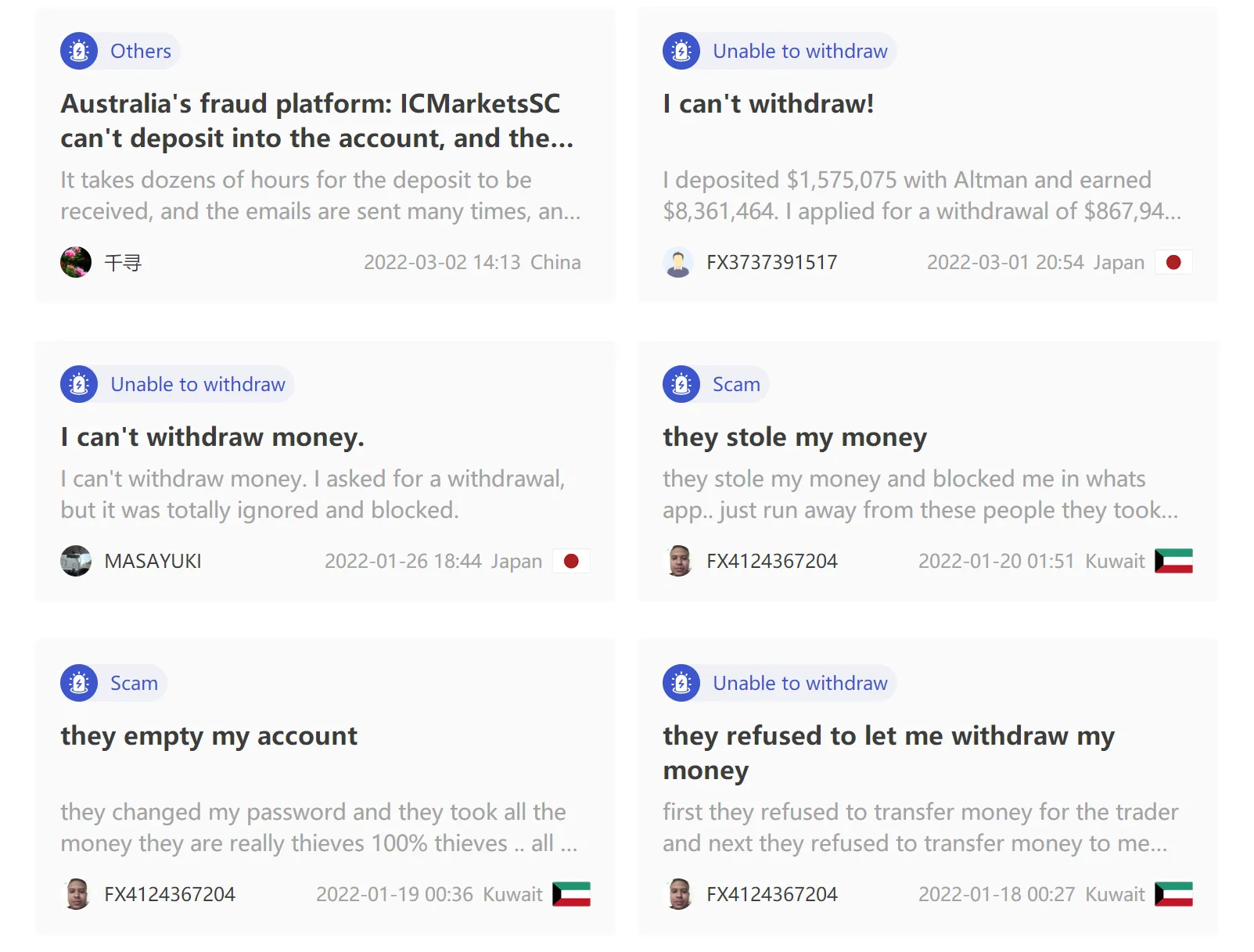Click the alert icon beside the Others tag
This screenshot has width=1254, height=952.
[x=79, y=51]
